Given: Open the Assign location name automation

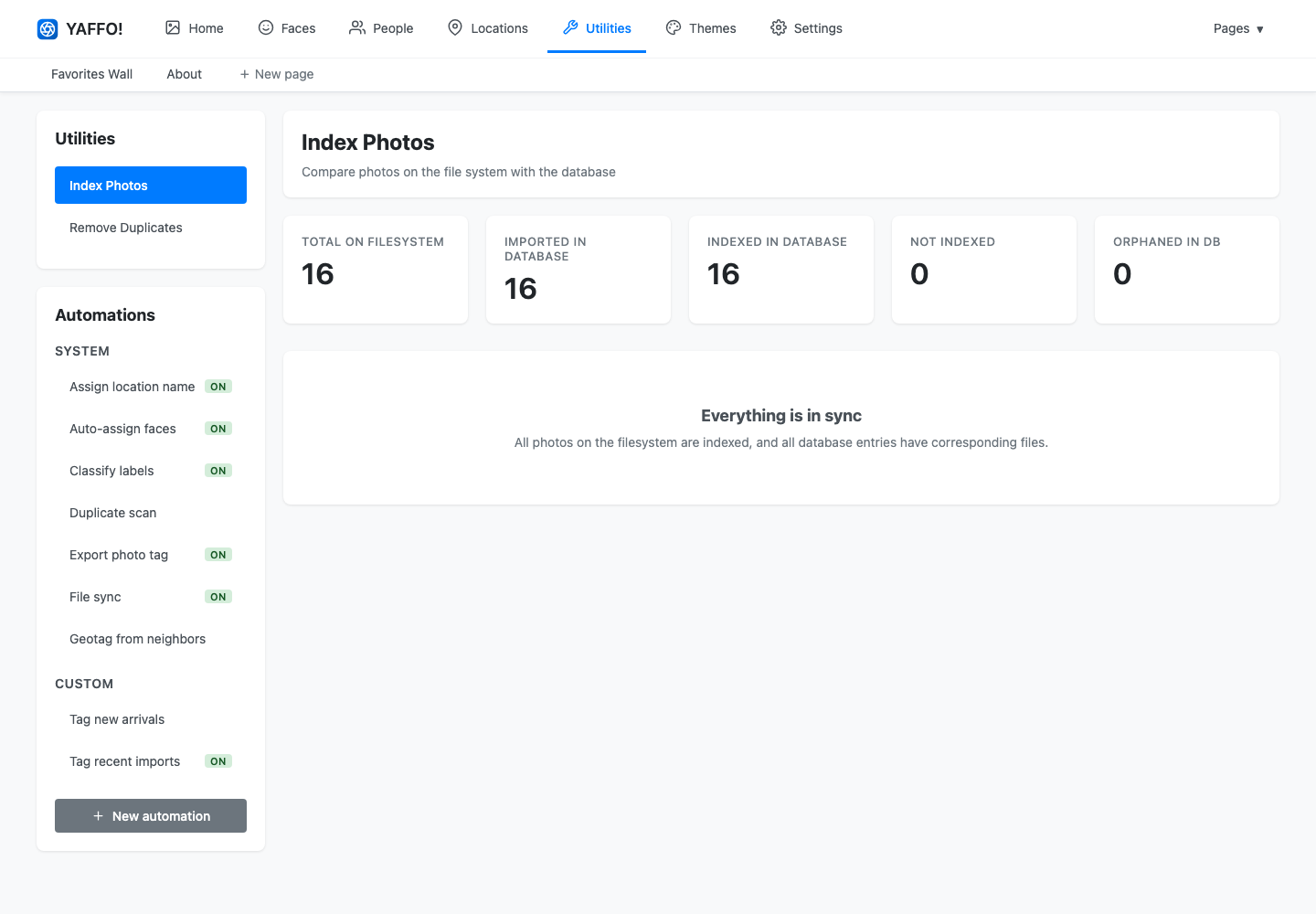Looking at the screenshot, I should coord(151,387).
